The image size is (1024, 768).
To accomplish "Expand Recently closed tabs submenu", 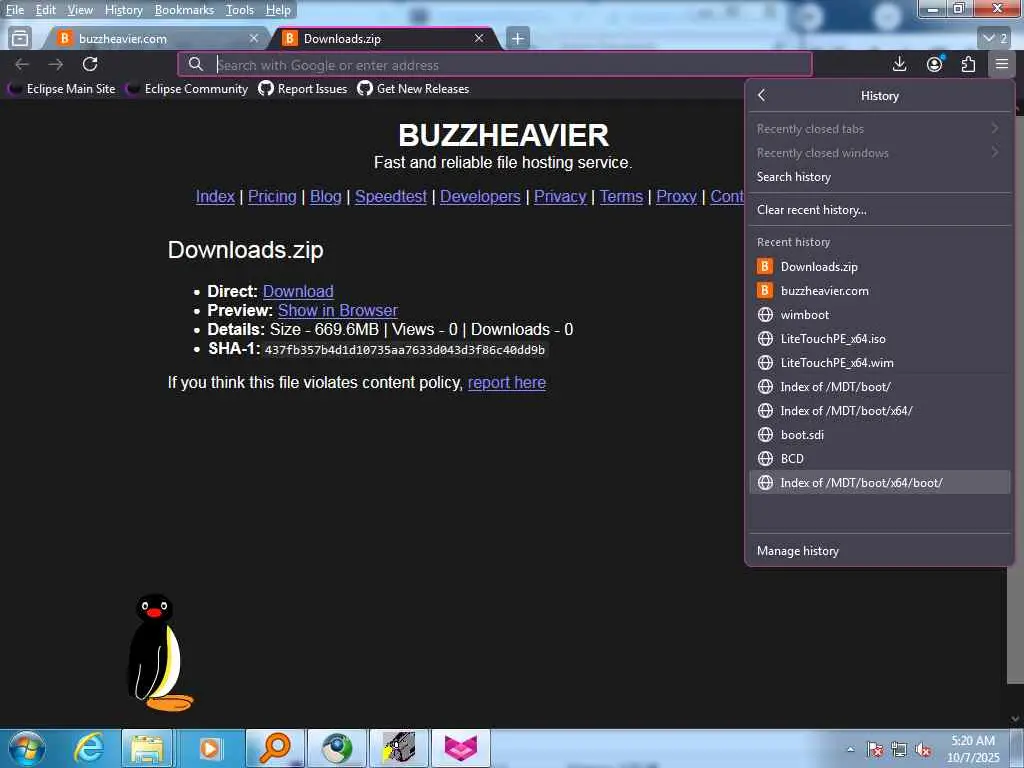I will click(879, 129).
